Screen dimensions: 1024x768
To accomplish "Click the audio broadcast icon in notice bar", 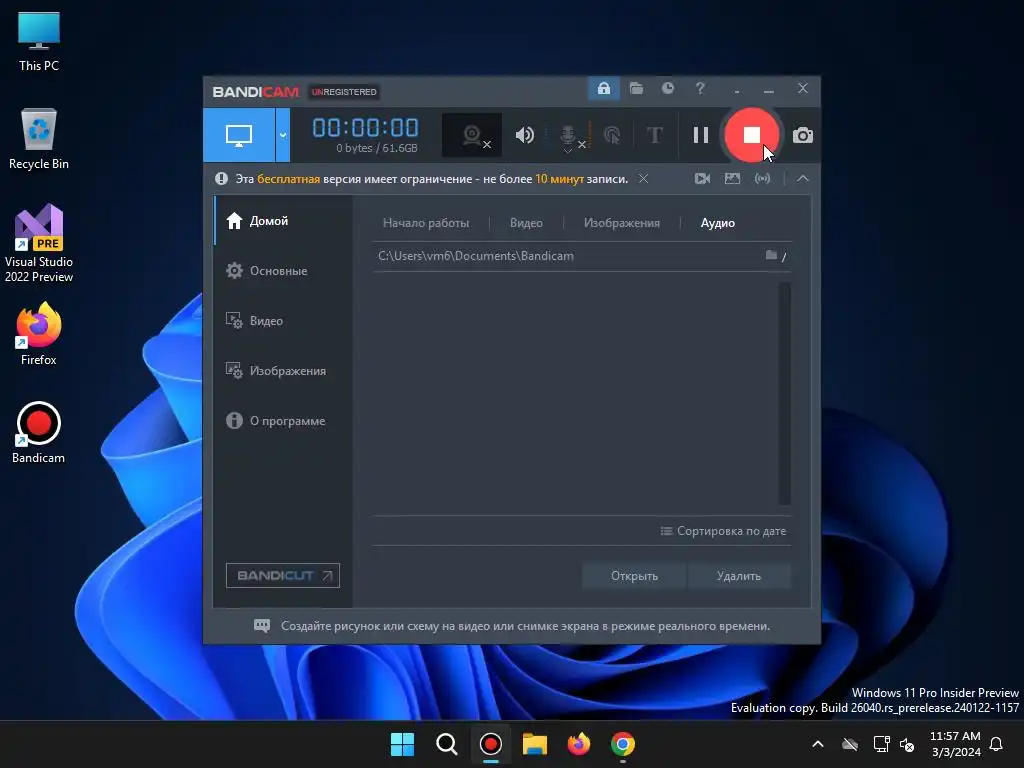I will click(x=762, y=178).
